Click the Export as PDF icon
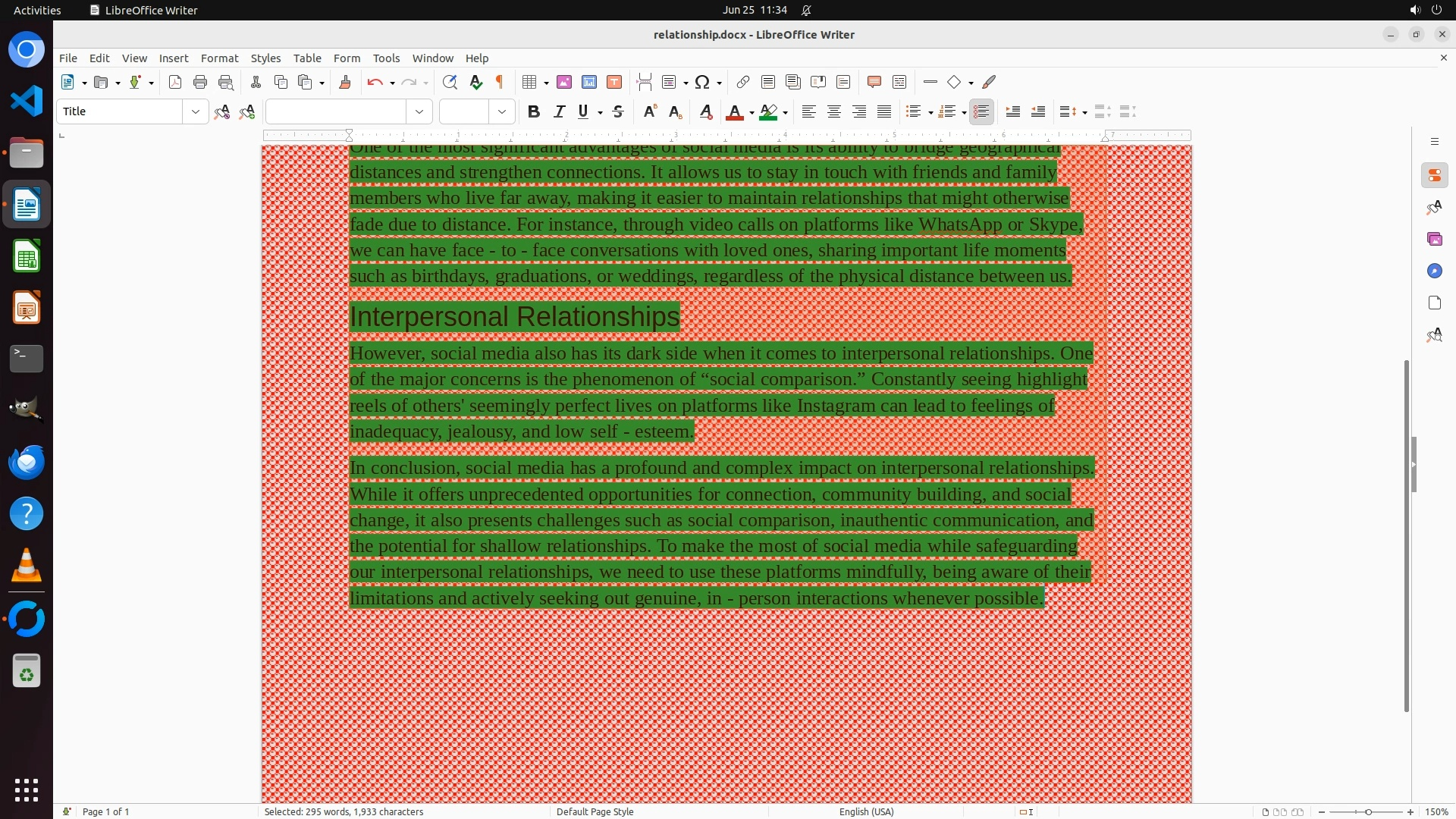1456x819 pixels. pos(175,82)
